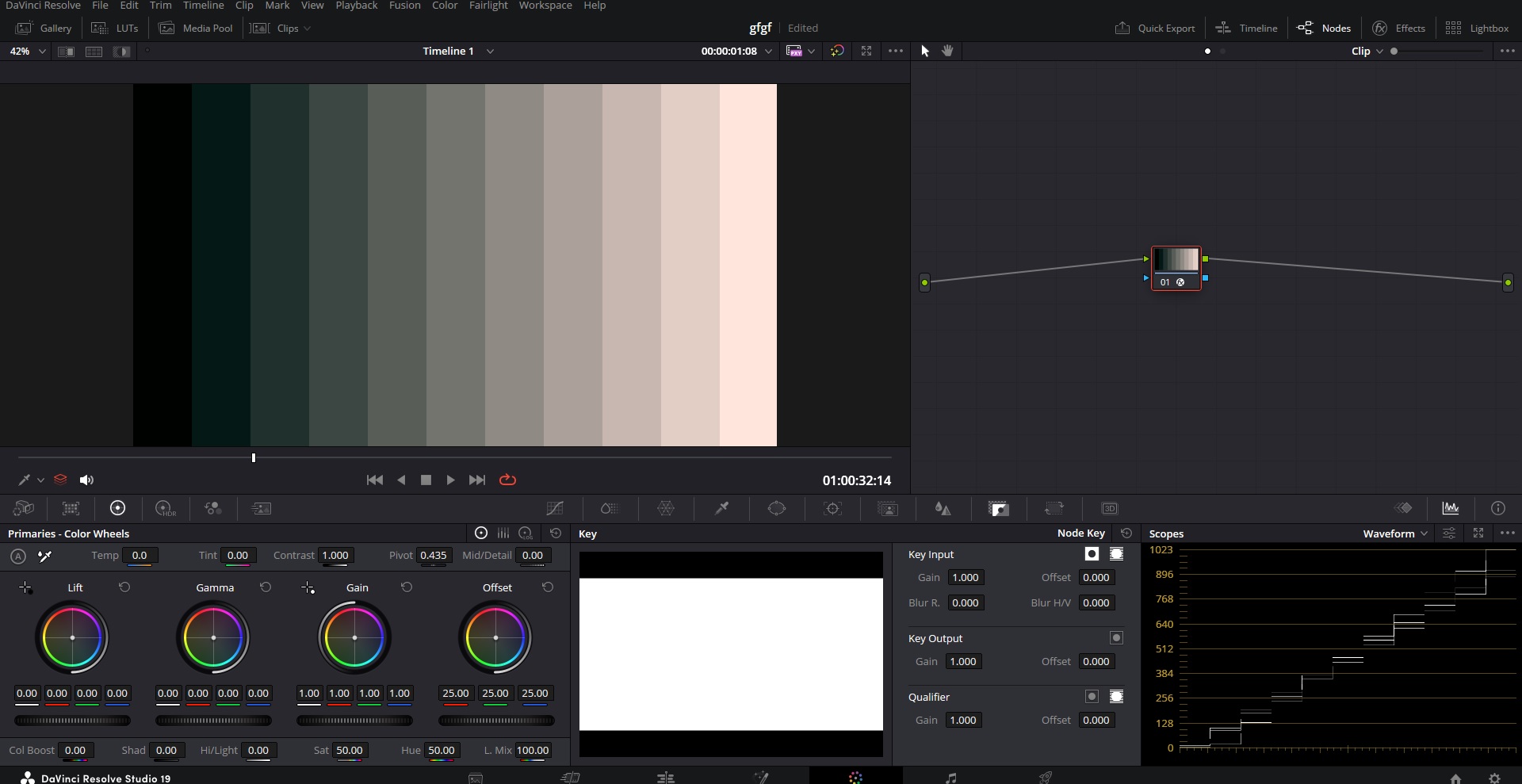Open the viewer zoom percentage dropdown

point(26,52)
